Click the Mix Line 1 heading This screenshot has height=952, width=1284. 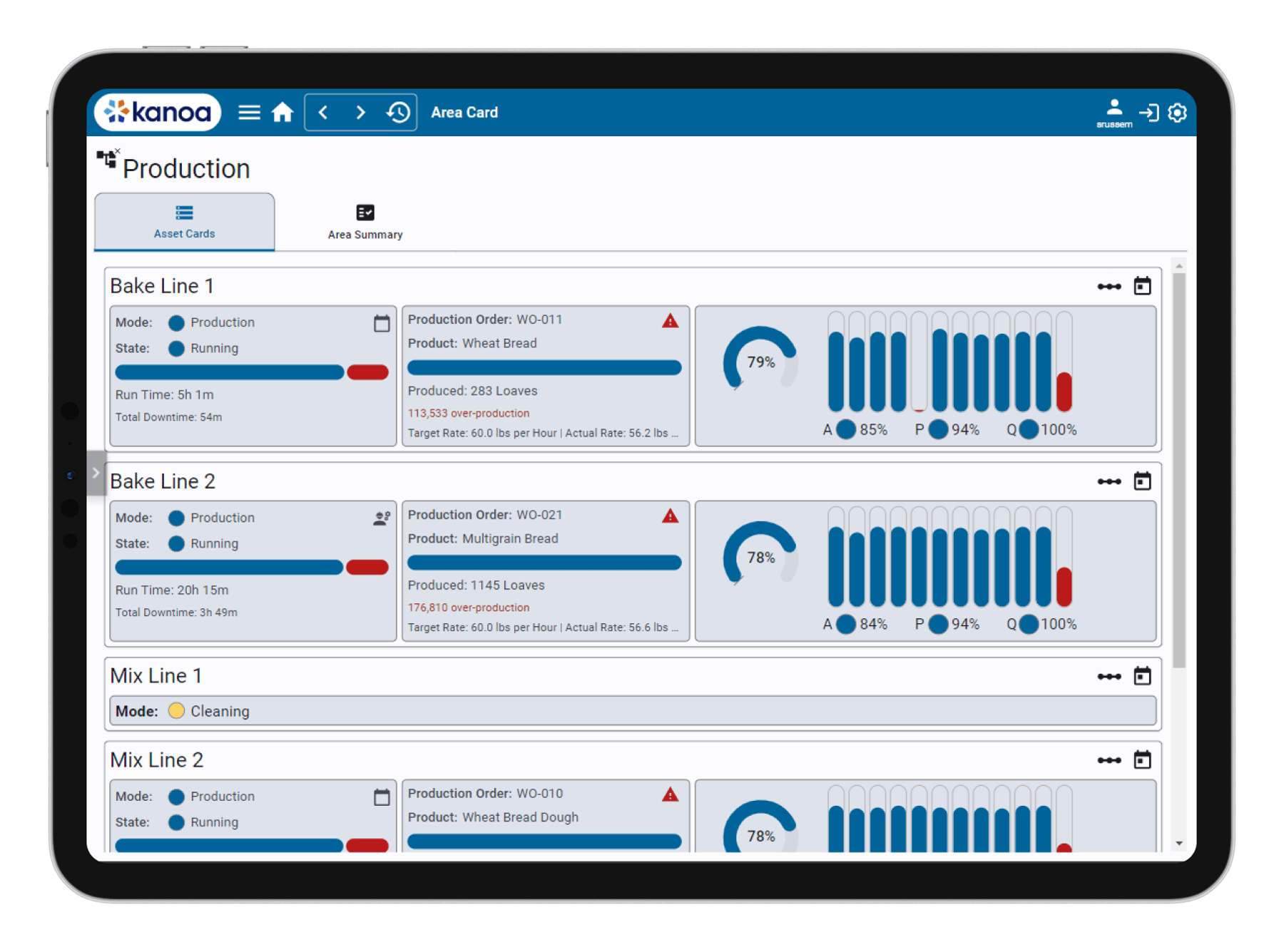pos(156,675)
